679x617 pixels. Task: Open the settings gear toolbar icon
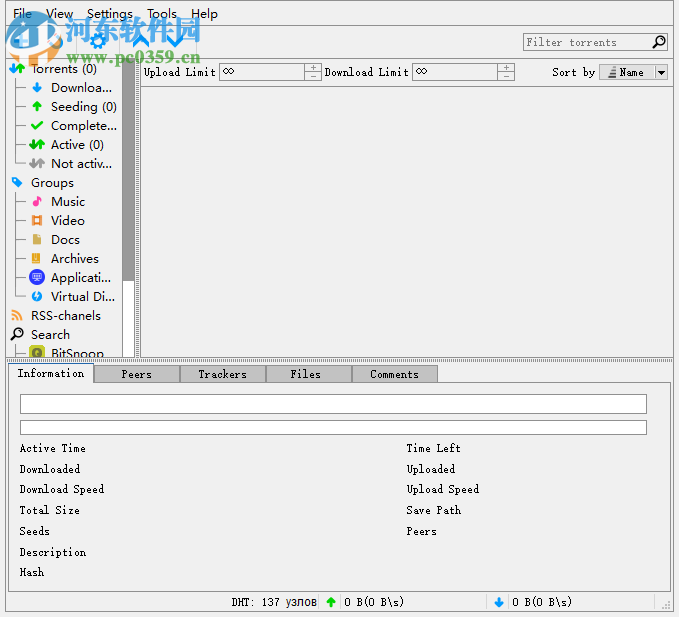[x=98, y=42]
